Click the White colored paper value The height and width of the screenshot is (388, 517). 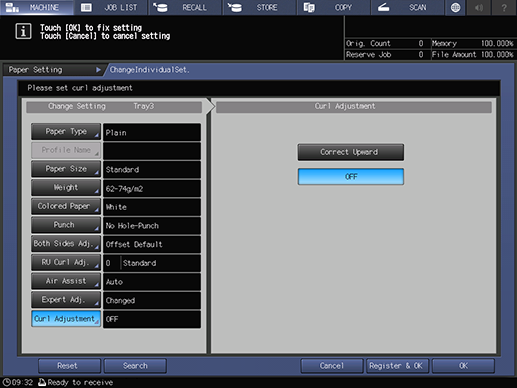152,207
